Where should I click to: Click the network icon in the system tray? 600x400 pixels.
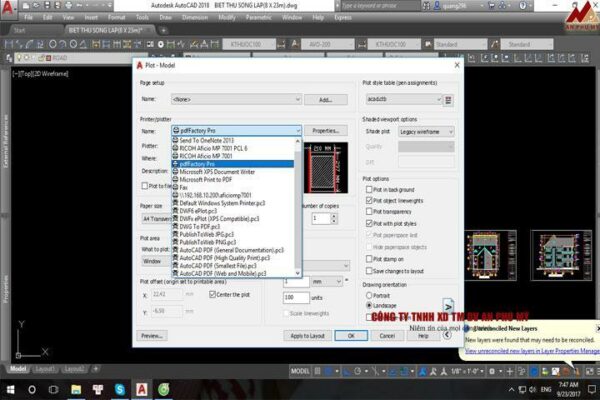(x=522, y=390)
